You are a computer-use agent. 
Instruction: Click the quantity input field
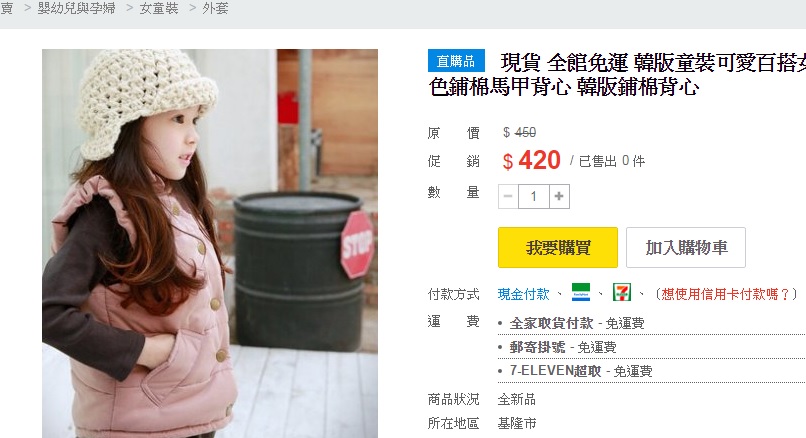coord(534,196)
